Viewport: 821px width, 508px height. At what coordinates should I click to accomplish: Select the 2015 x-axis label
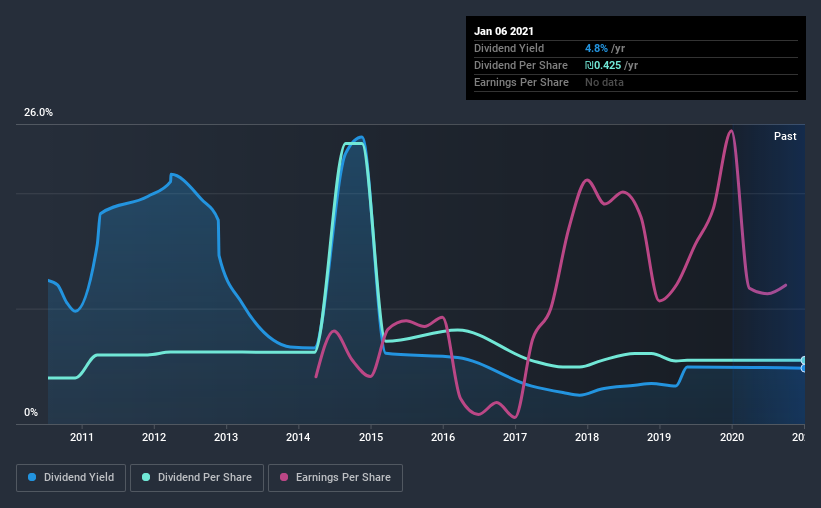(371, 437)
